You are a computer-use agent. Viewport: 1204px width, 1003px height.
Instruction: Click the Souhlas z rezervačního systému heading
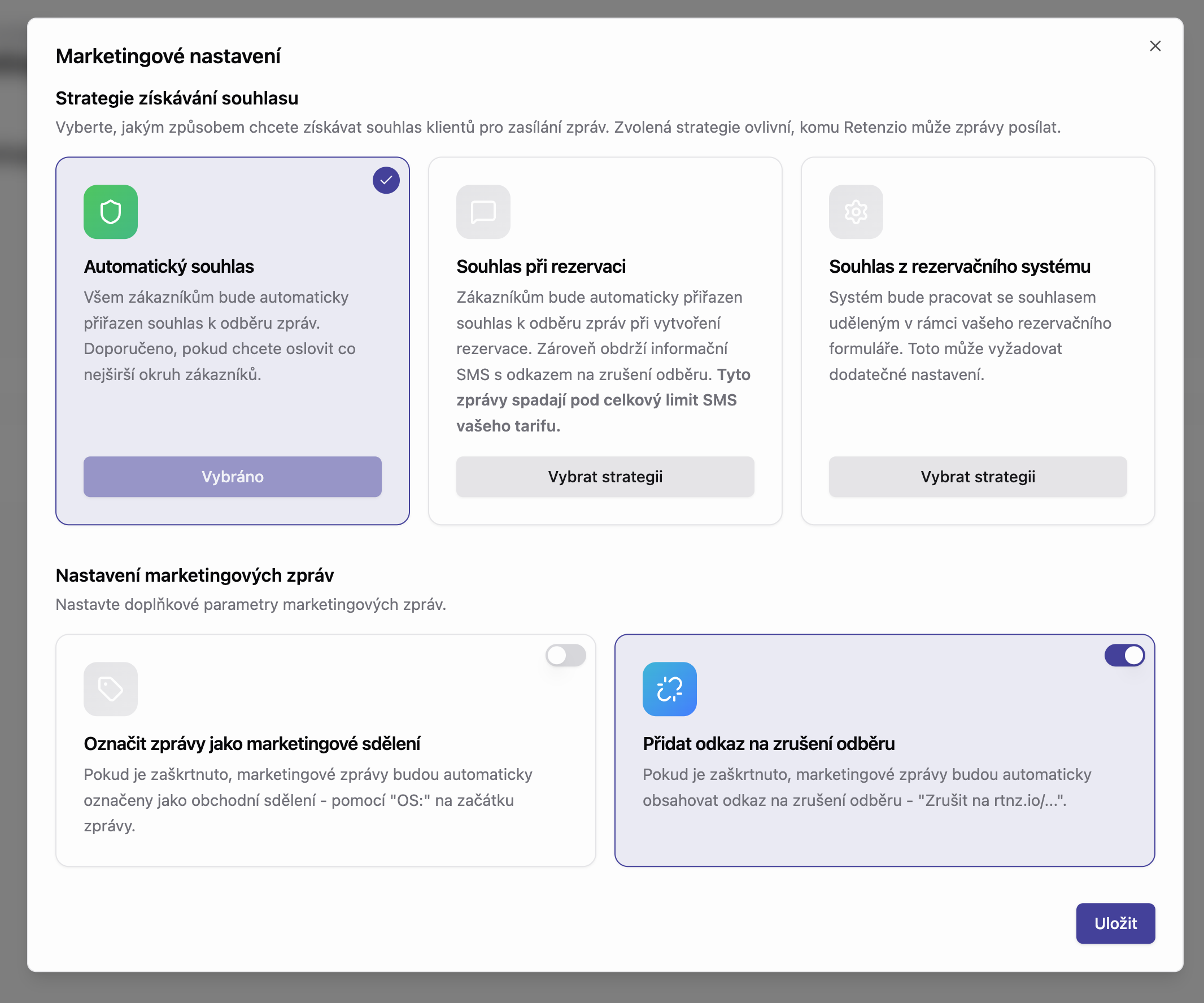[x=959, y=267]
